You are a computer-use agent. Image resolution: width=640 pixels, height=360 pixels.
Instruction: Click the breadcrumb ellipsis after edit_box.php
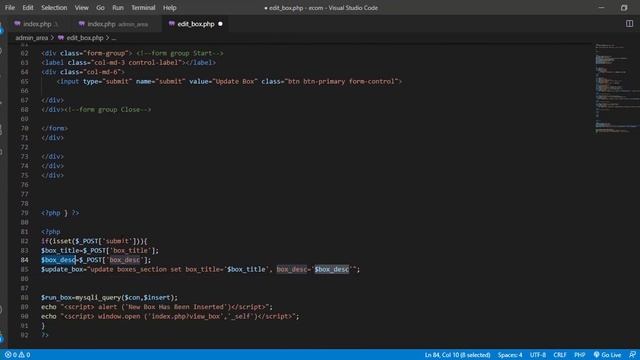[x=114, y=38]
